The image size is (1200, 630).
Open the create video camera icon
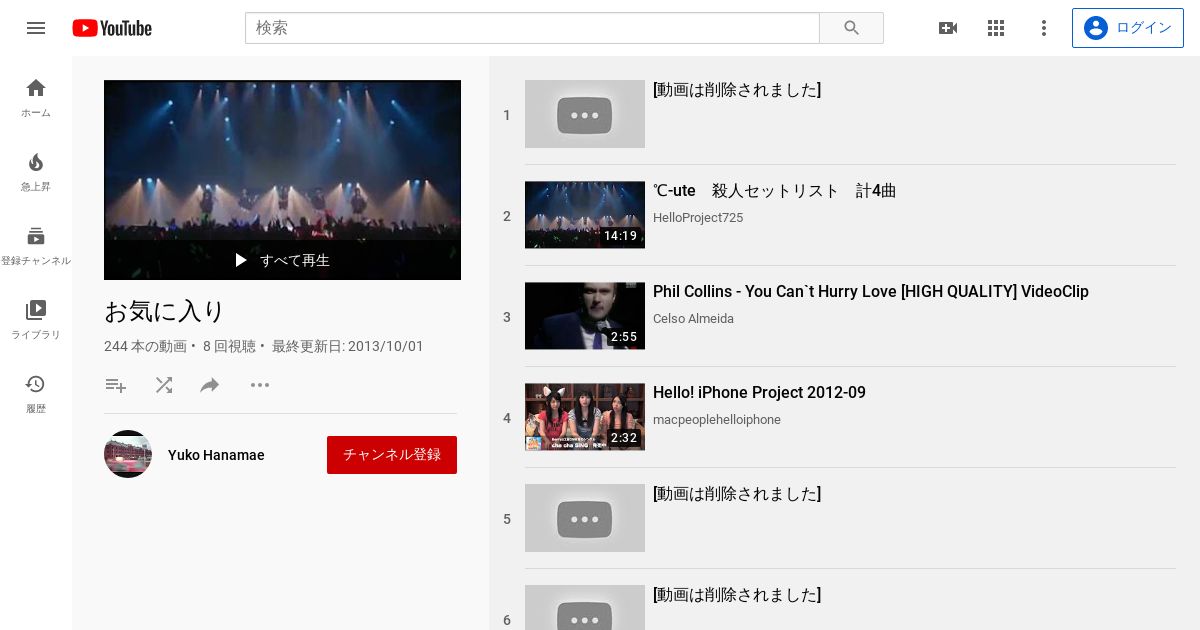(948, 28)
